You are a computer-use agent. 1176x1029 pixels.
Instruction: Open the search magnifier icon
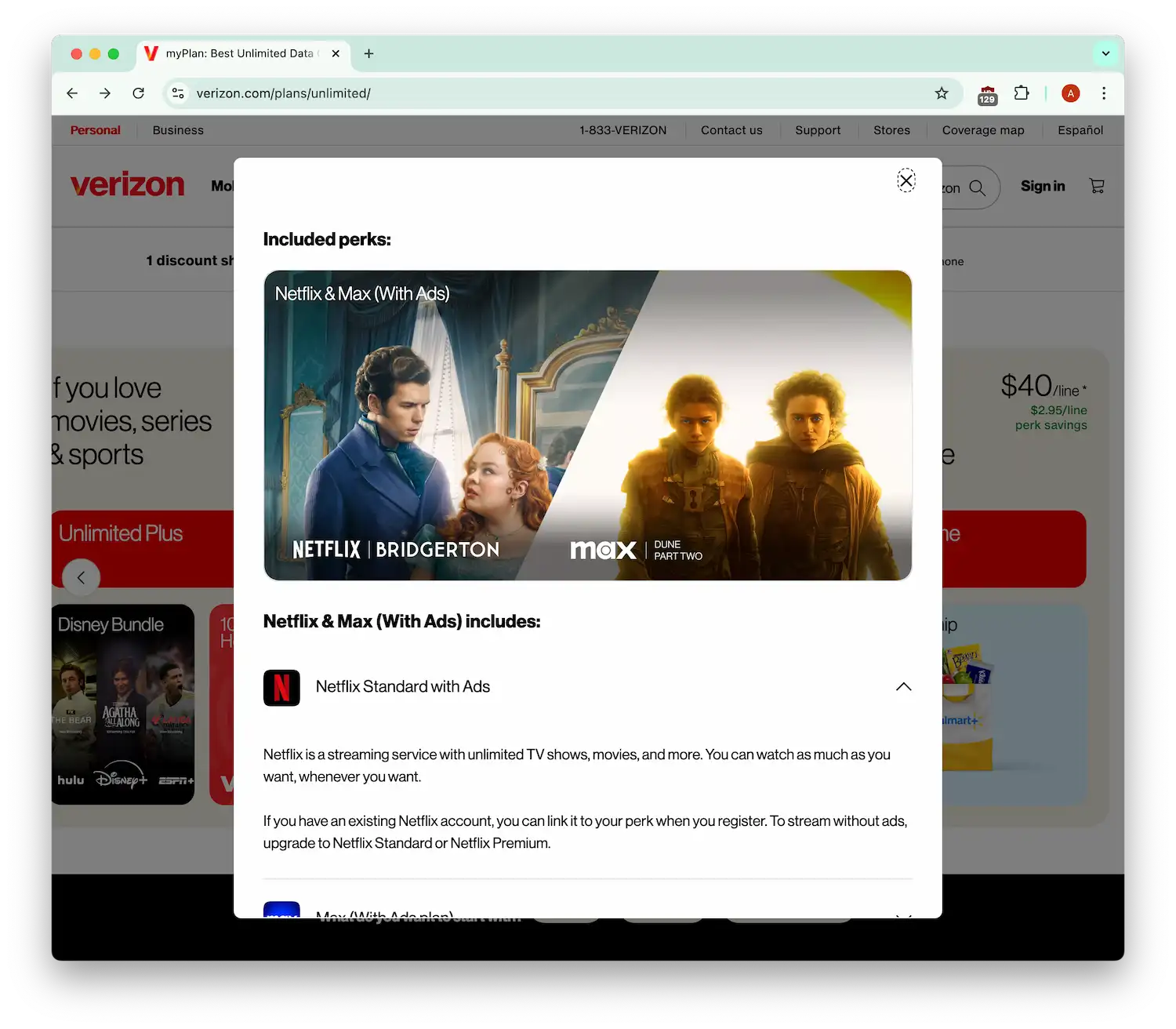point(976,187)
